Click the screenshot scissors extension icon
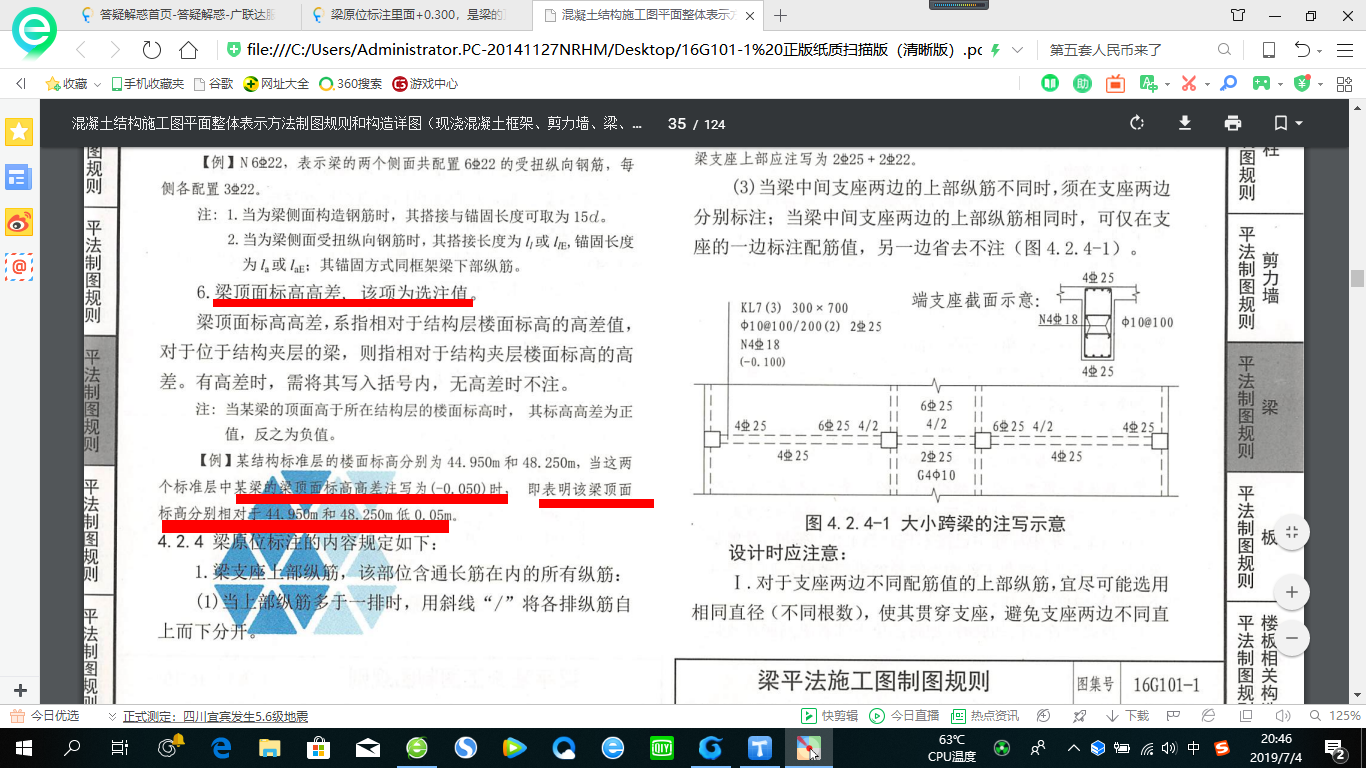The width and height of the screenshot is (1366, 768). pyautogui.click(x=1188, y=84)
